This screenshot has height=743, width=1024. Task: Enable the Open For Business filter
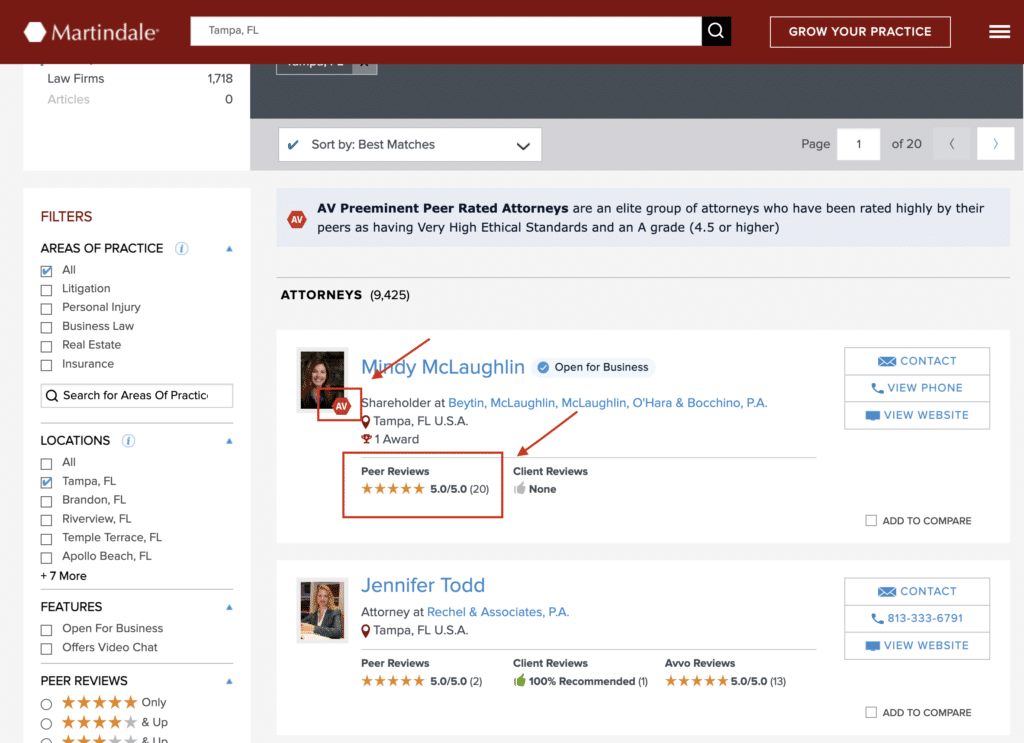(x=46, y=629)
